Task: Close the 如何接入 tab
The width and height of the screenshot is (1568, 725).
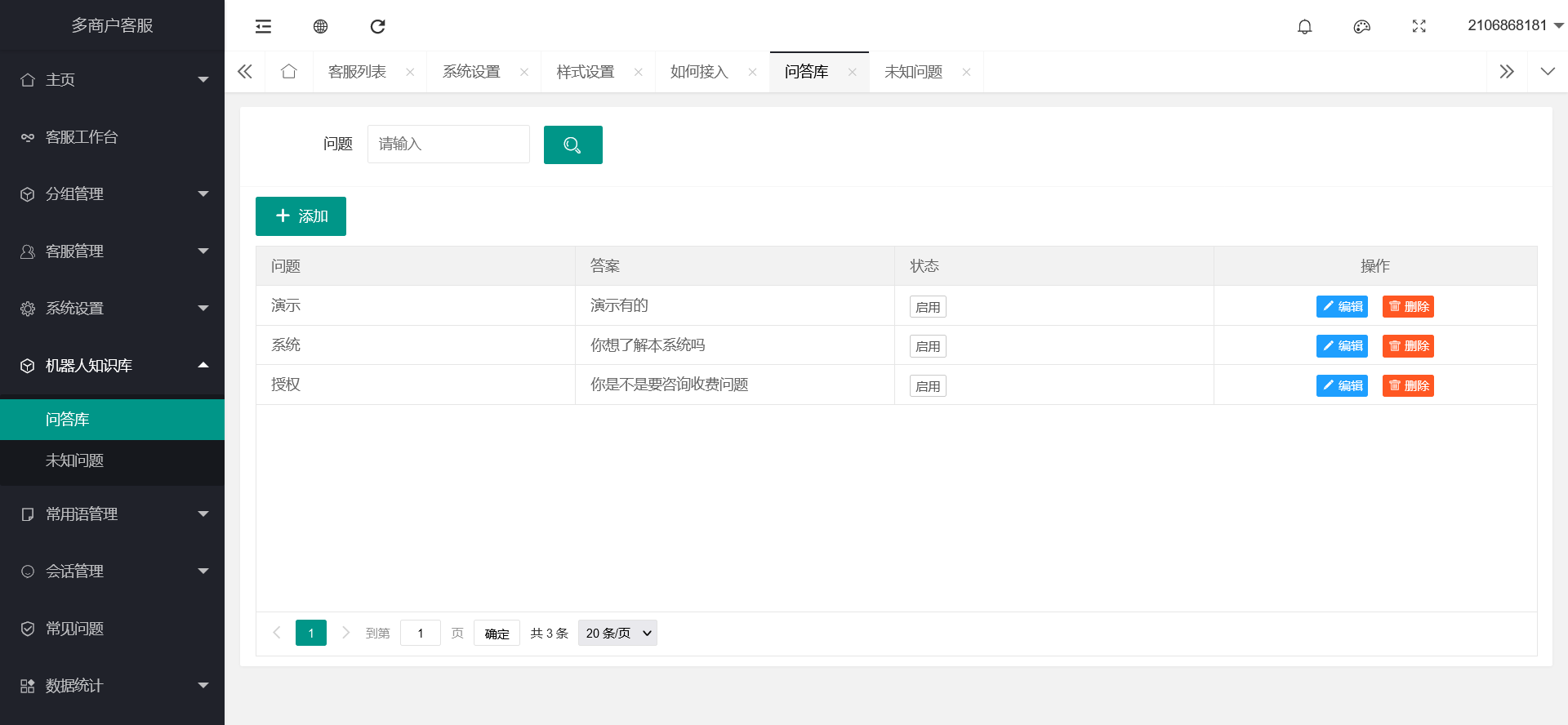Action: tap(753, 72)
